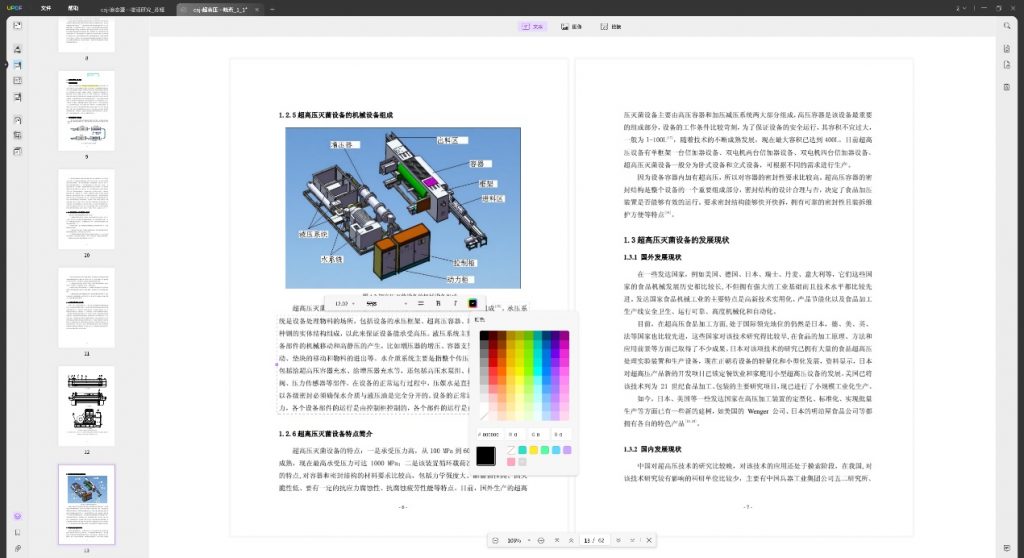
Task: Select the no-color transparent swatch
Action: pos(511,450)
